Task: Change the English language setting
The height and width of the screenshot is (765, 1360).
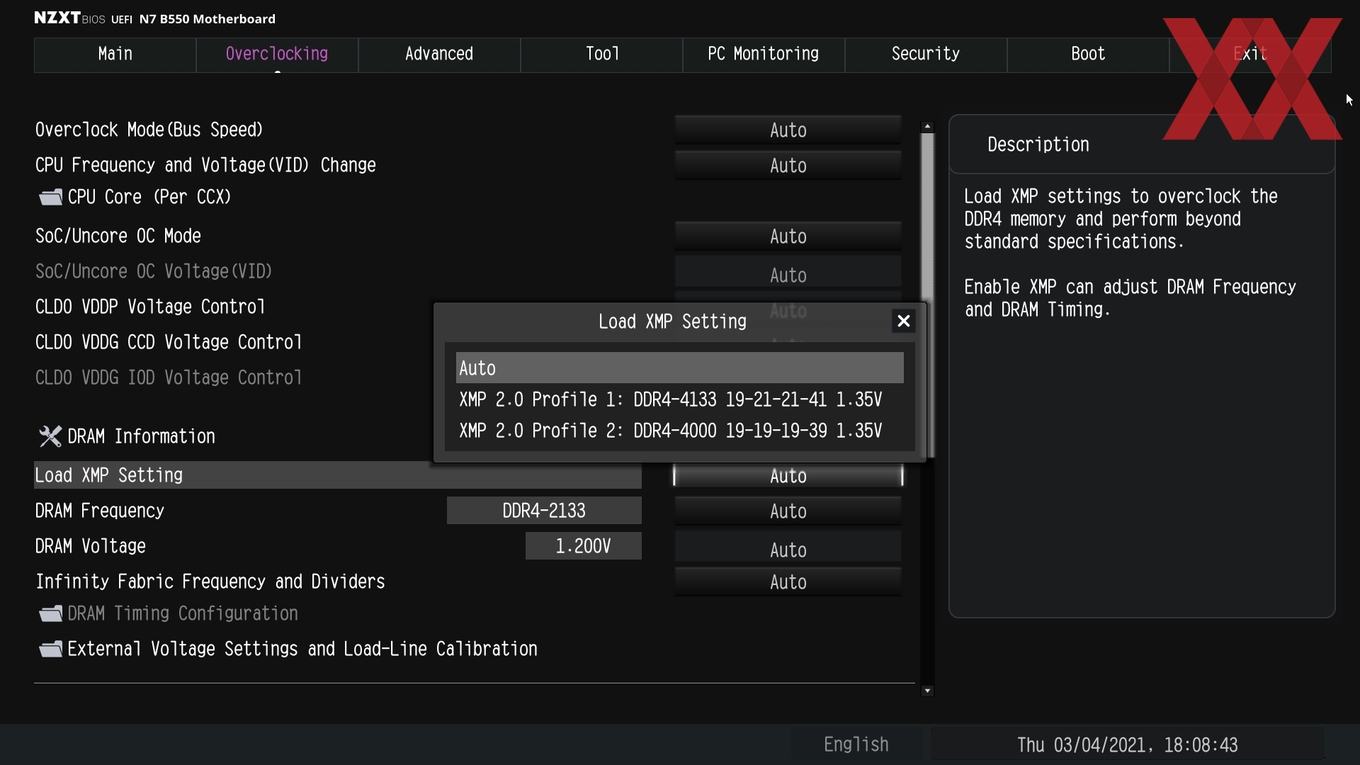Action: [x=856, y=745]
